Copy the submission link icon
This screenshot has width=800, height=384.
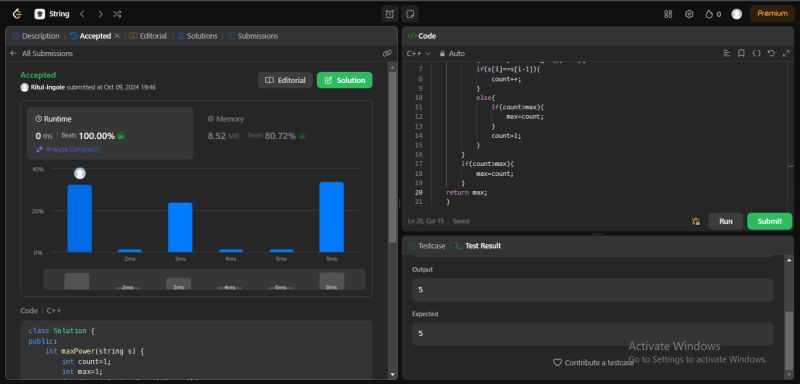pyautogui.click(x=387, y=53)
